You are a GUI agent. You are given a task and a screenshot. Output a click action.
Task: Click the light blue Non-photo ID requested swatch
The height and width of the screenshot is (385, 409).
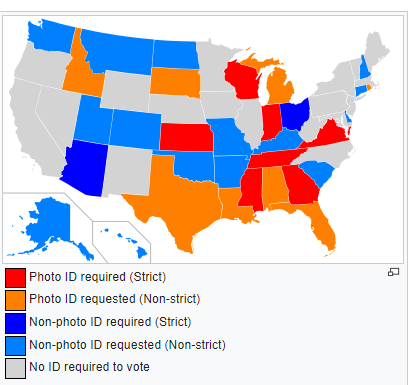(15, 346)
